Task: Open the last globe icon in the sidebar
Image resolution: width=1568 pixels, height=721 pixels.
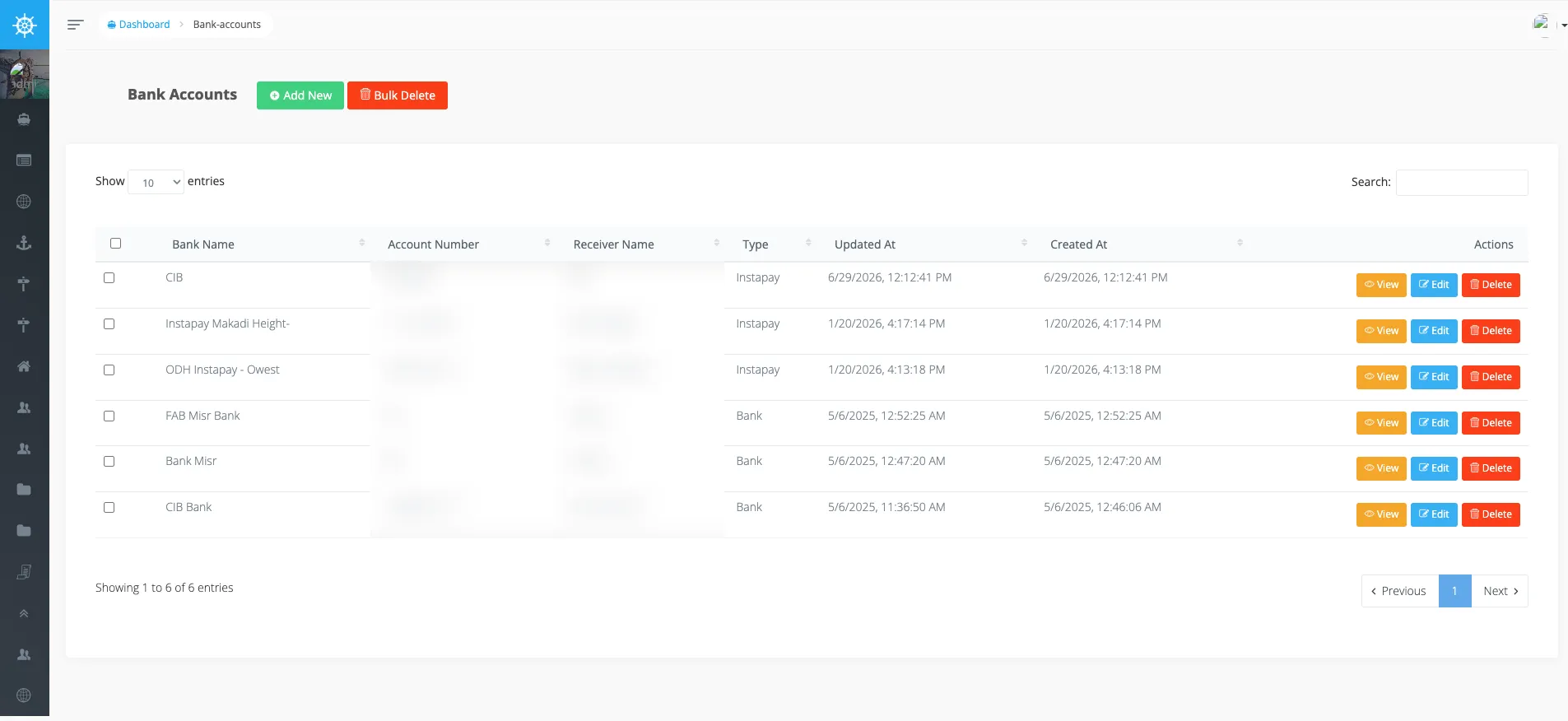Action: 24,695
